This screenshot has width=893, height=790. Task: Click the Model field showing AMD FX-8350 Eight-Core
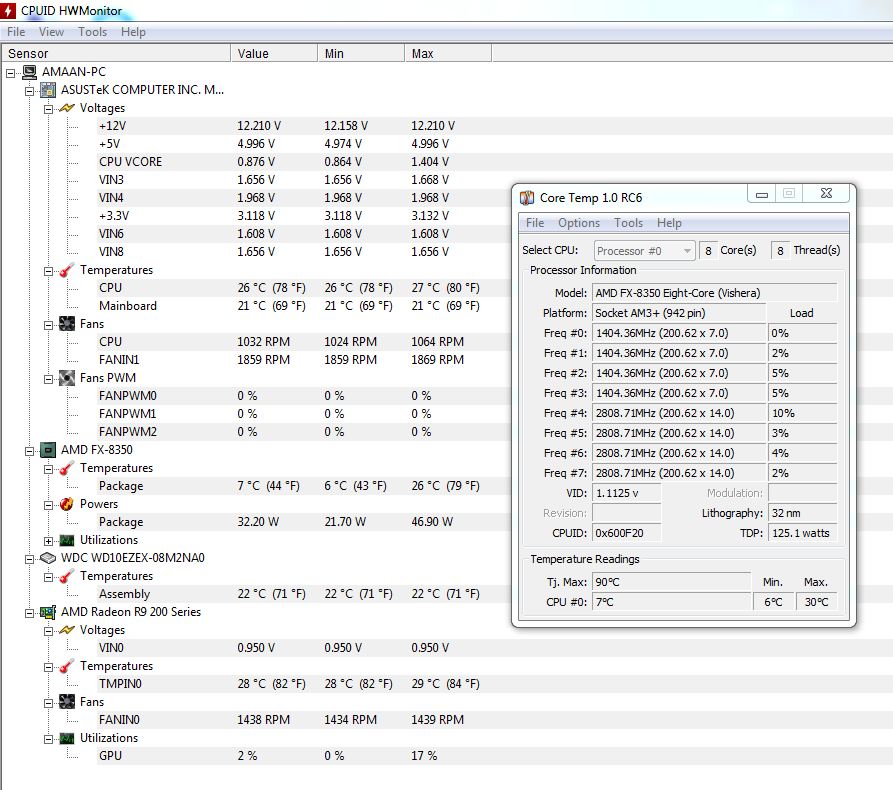click(x=715, y=293)
